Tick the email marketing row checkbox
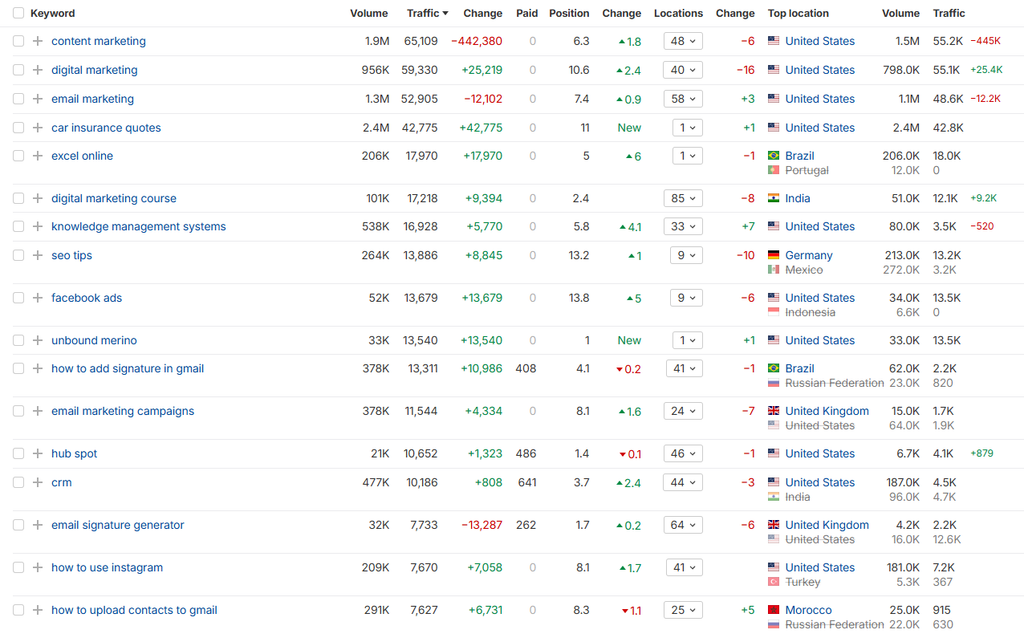This screenshot has height=638, width=1024. tap(18, 99)
